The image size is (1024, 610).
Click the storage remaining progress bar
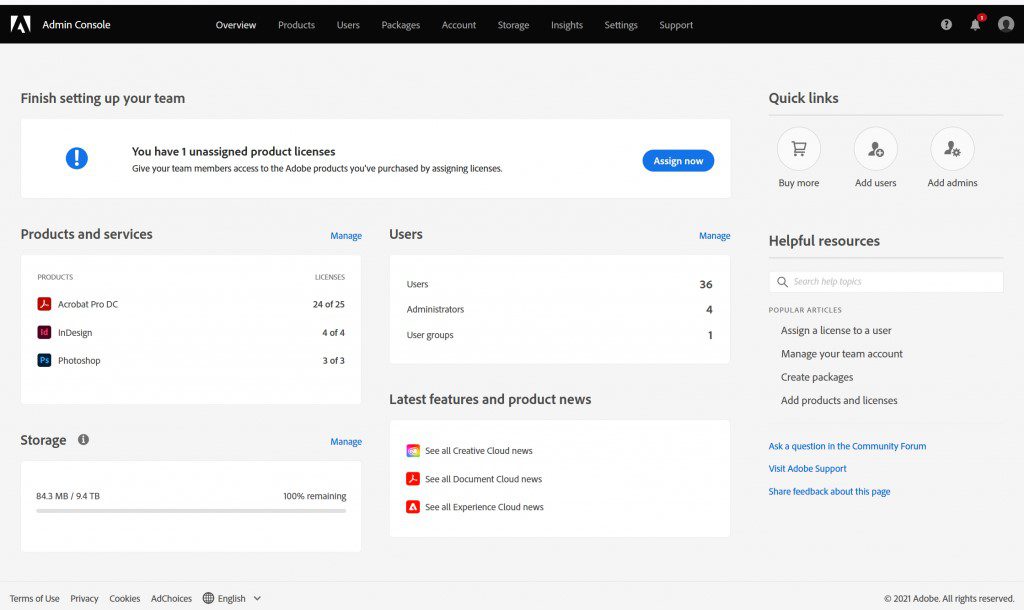pos(190,512)
